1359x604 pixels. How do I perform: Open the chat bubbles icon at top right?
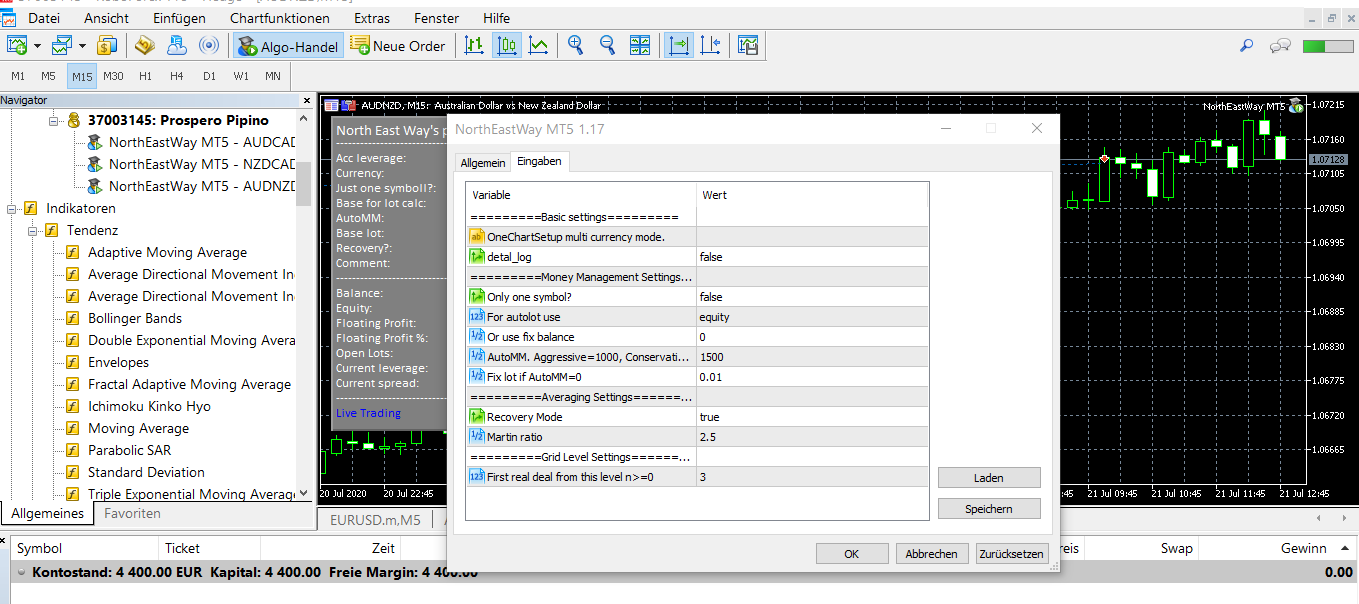pos(1279,46)
